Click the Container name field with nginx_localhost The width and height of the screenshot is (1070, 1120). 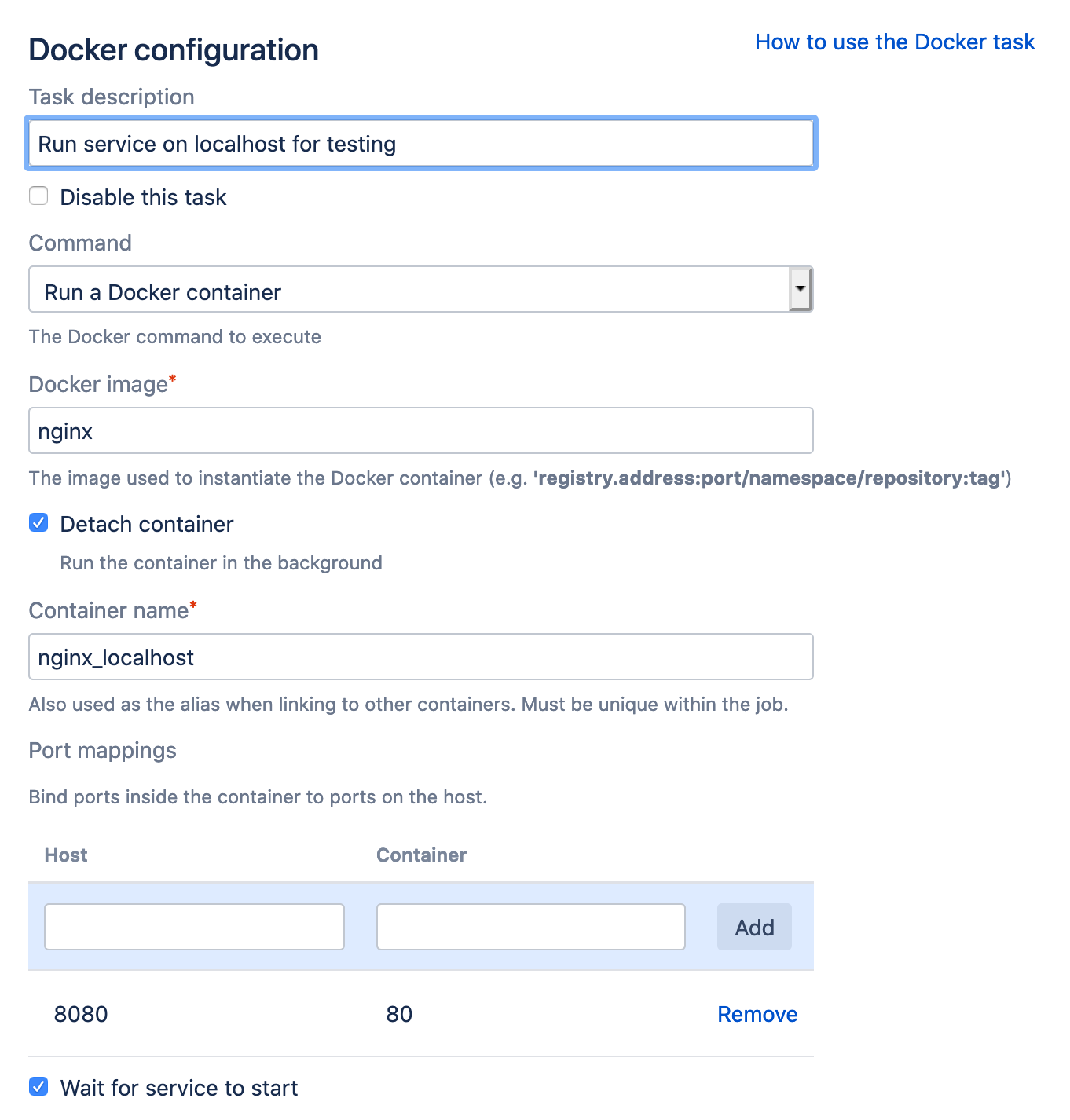(x=420, y=657)
